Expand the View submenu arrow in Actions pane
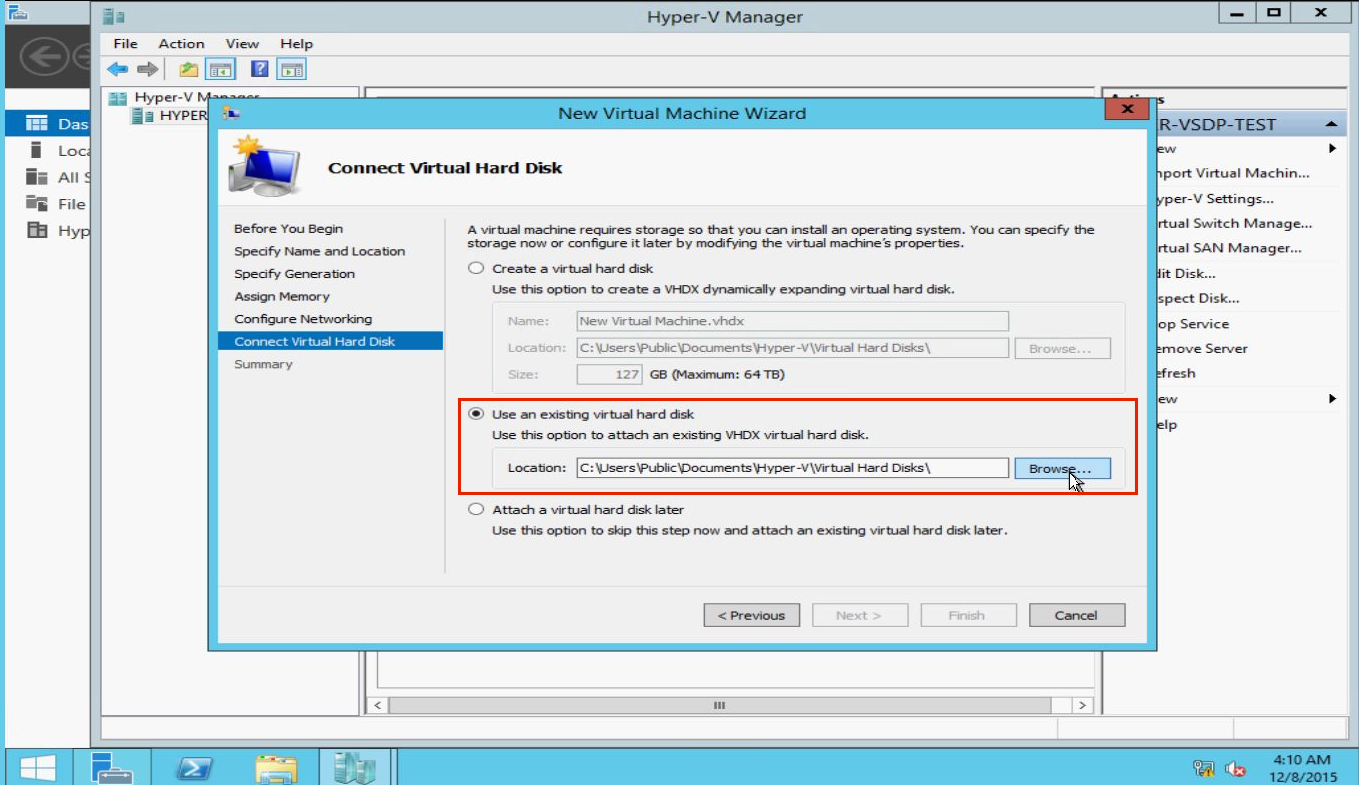Image resolution: width=1359 pixels, height=785 pixels. tap(1332, 399)
